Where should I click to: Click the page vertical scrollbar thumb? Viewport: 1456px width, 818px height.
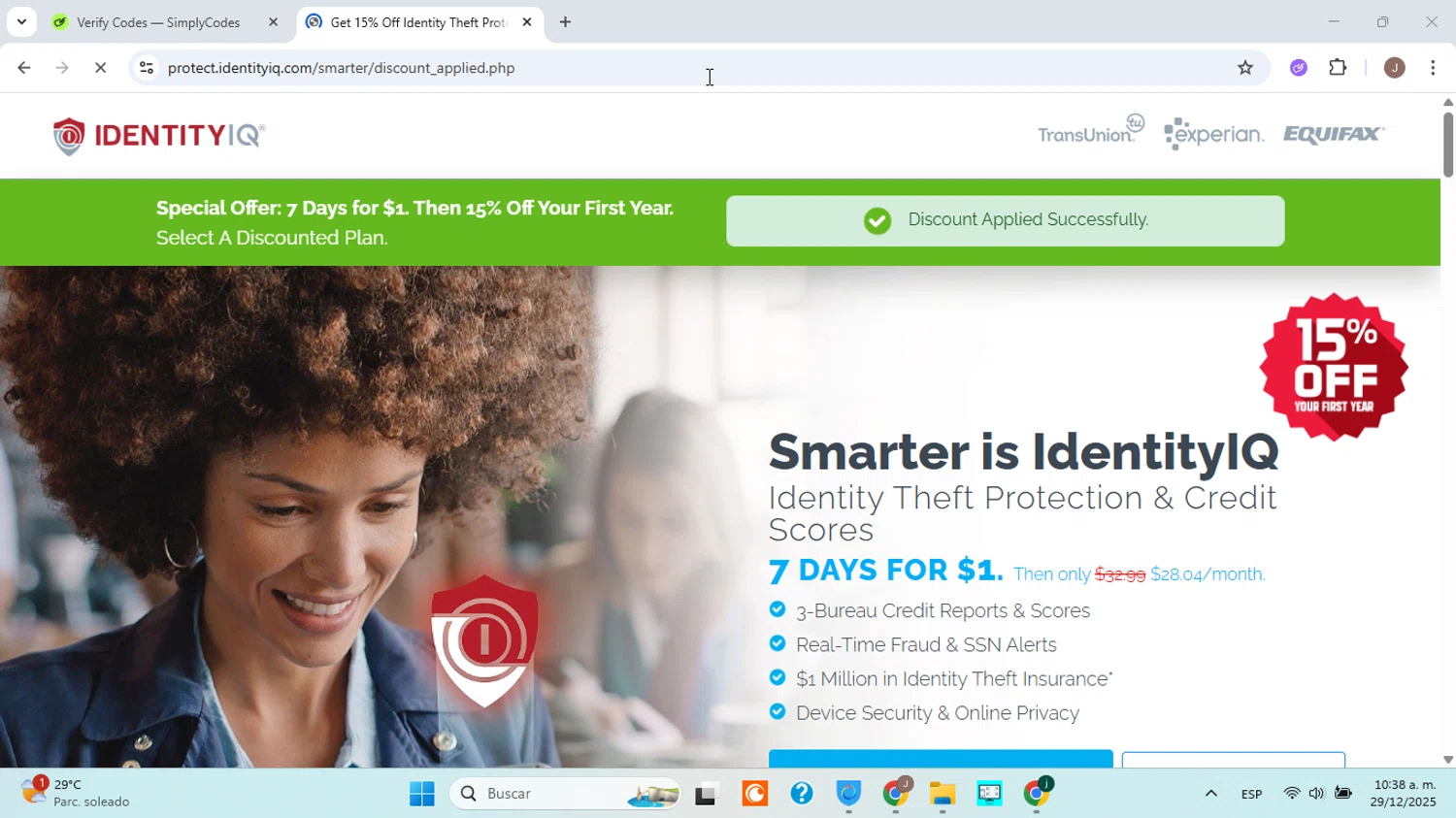[x=1447, y=145]
